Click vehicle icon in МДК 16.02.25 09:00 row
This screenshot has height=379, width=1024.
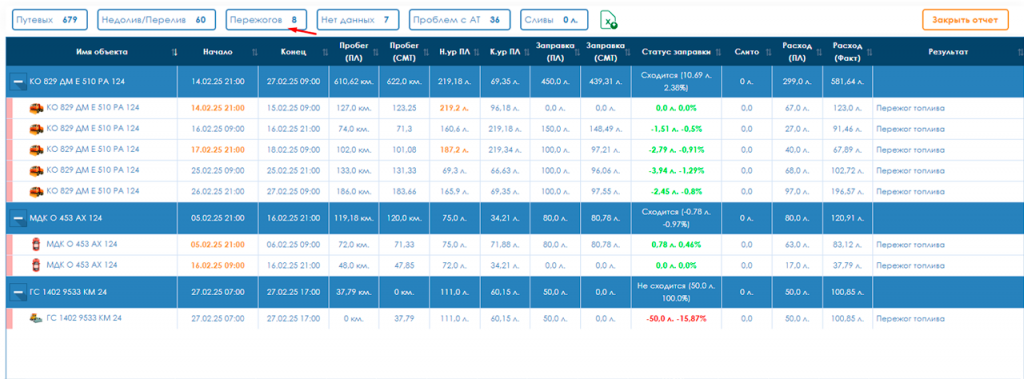pos(37,265)
